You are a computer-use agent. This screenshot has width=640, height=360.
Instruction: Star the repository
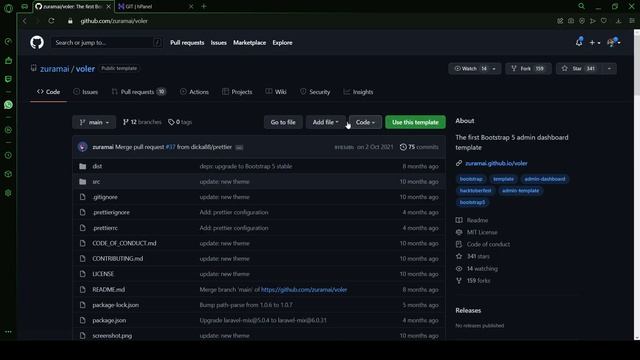click(579, 69)
